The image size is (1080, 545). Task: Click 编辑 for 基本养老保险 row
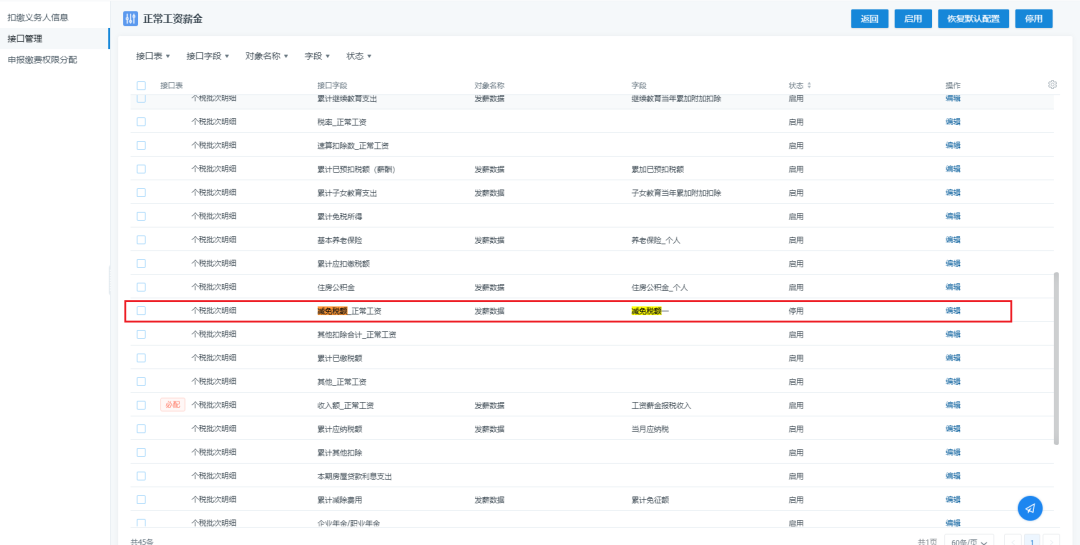(x=953, y=240)
